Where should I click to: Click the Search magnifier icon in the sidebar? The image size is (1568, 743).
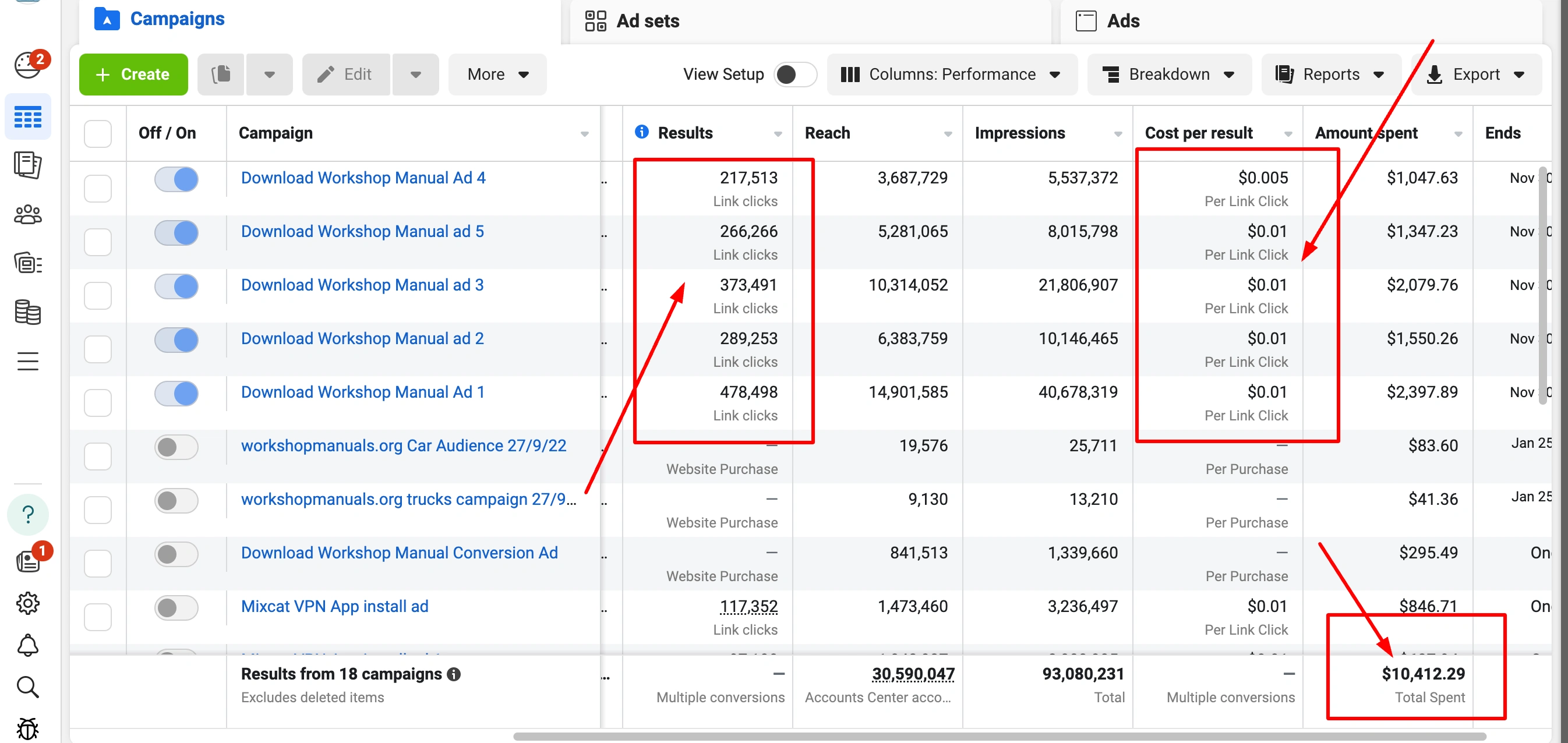click(27, 687)
